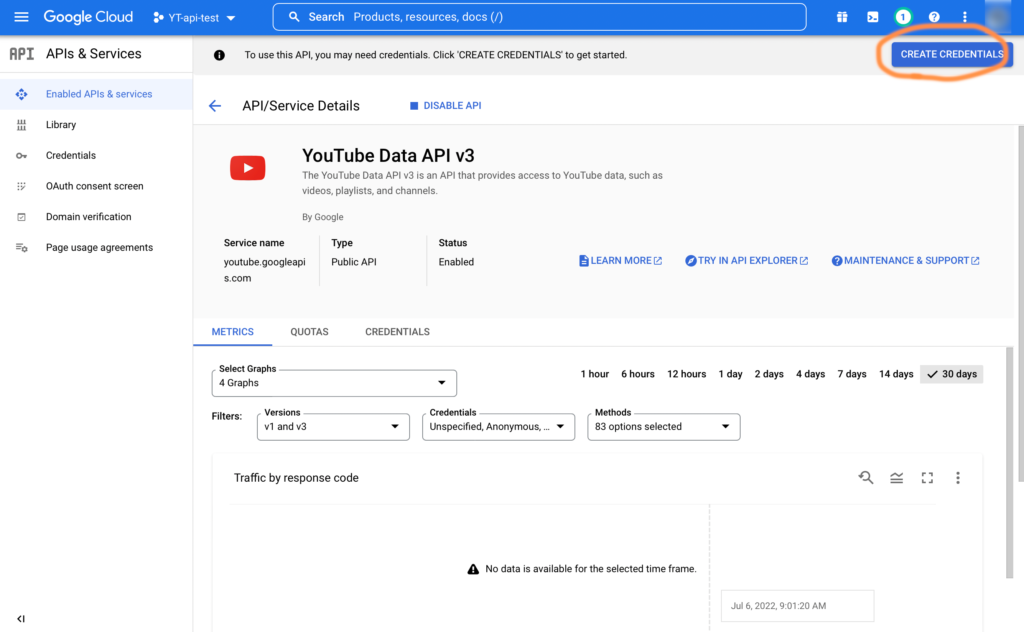The width and height of the screenshot is (1024, 632).
Task: Open the hamburger navigation menu
Action: (21, 17)
